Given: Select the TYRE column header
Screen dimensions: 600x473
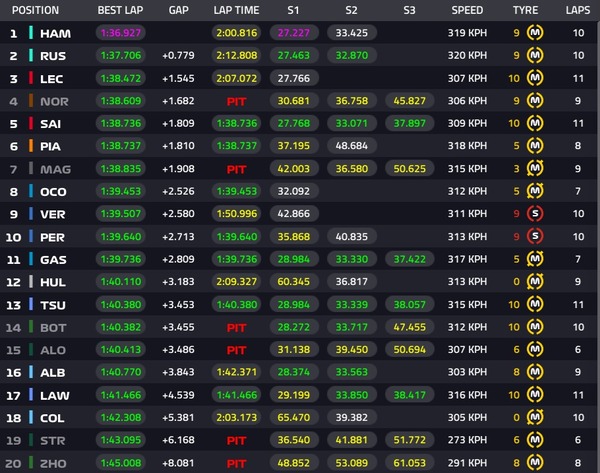Looking at the screenshot, I should click(x=526, y=10).
